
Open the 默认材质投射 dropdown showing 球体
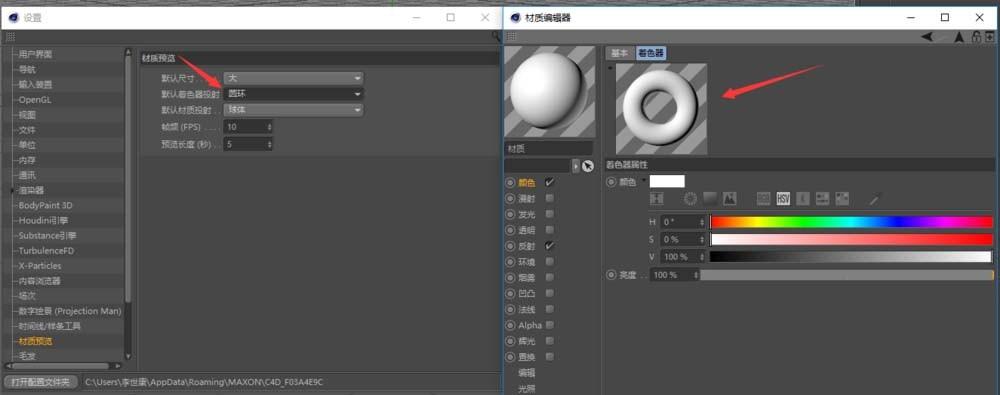pyautogui.click(x=294, y=109)
